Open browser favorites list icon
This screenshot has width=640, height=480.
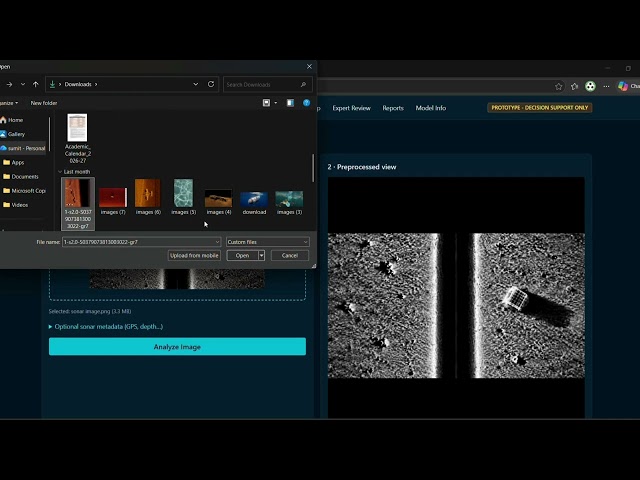(574, 86)
